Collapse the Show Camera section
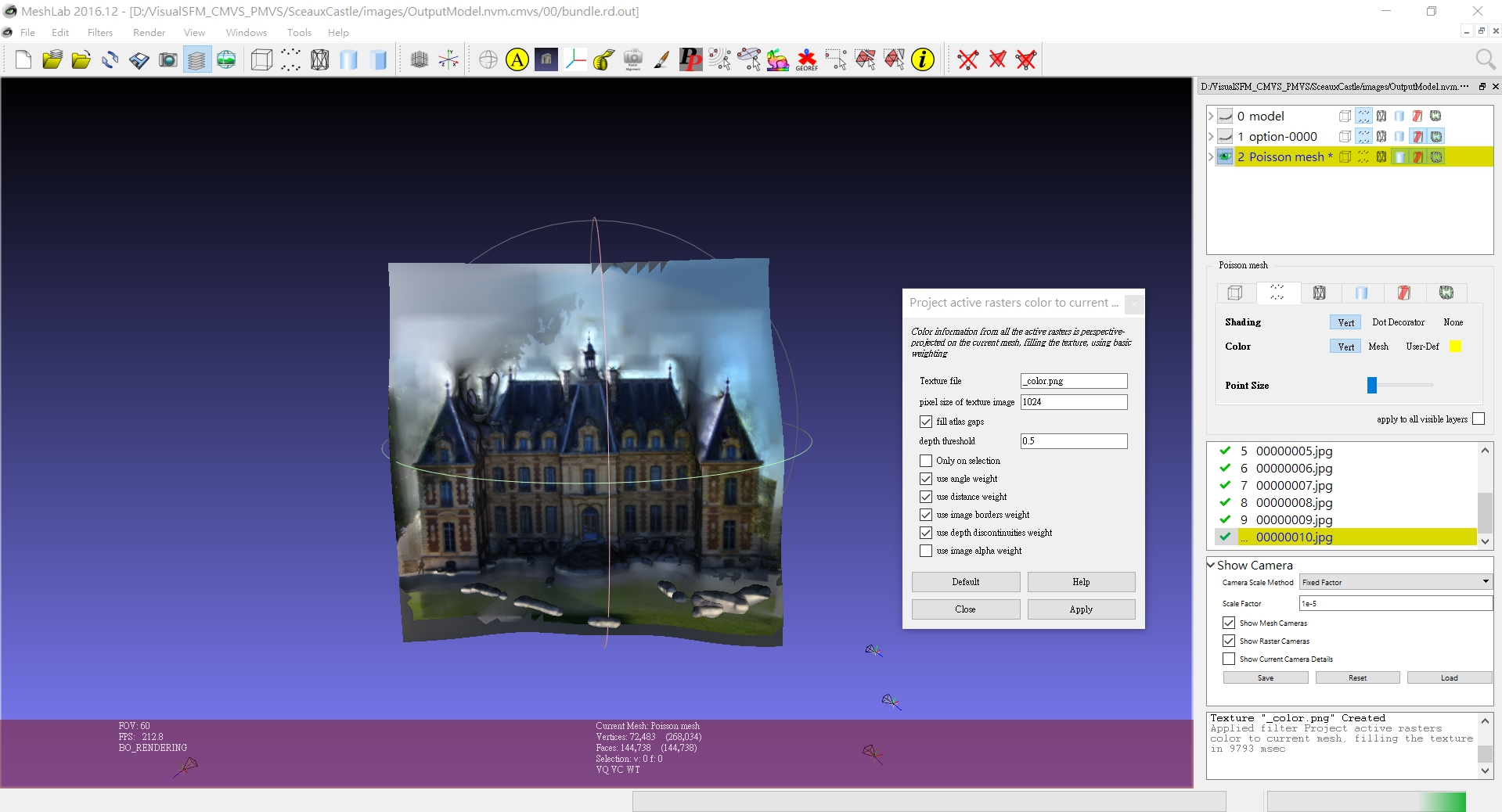 (x=1212, y=565)
